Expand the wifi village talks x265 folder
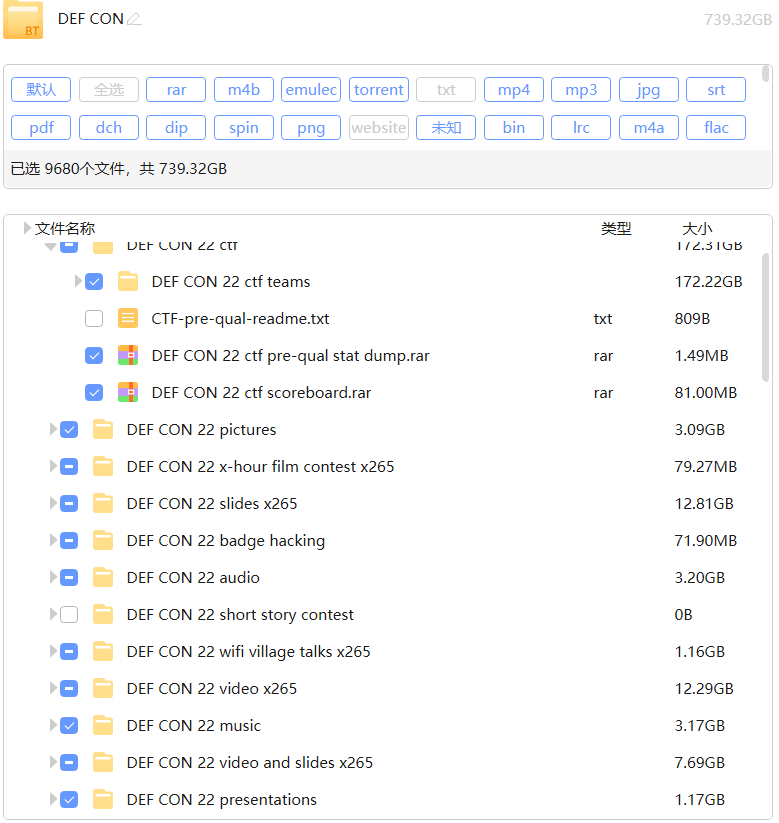 click(53, 651)
